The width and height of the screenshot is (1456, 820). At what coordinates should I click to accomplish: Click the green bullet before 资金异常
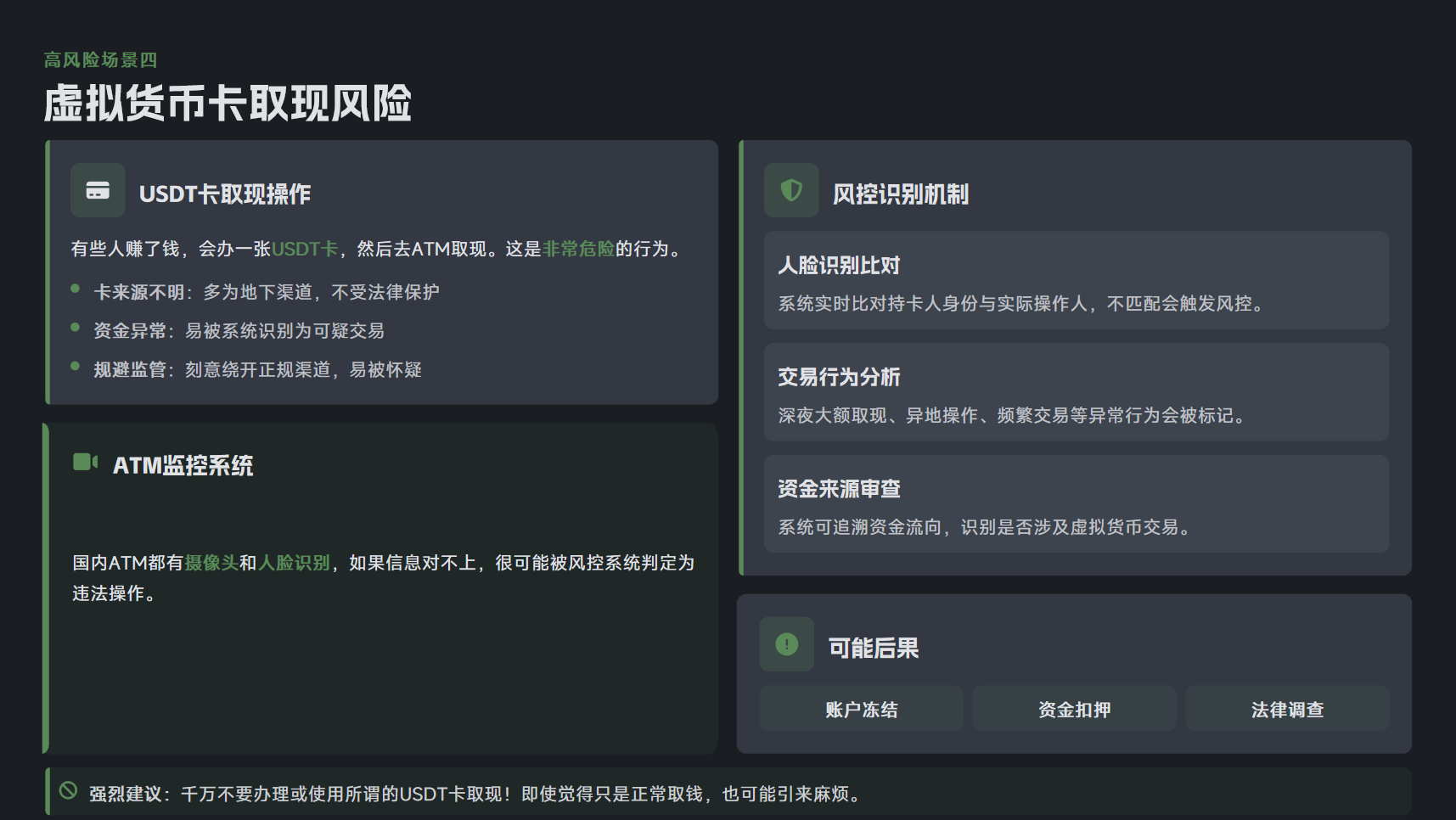[76, 328]
